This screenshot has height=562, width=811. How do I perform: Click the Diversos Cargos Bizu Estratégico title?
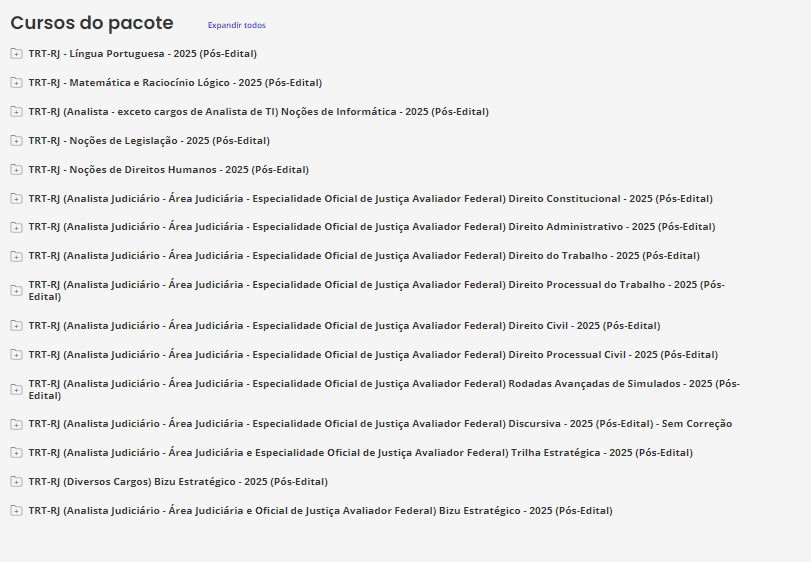point(178,481)
